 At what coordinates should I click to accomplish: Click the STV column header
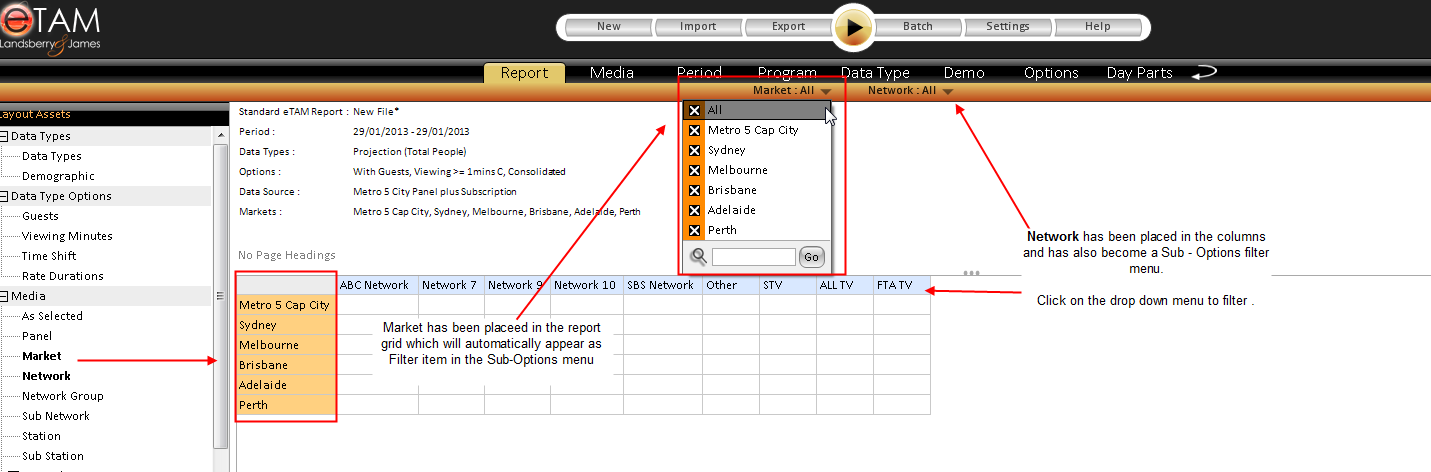(x=788, y=285)
